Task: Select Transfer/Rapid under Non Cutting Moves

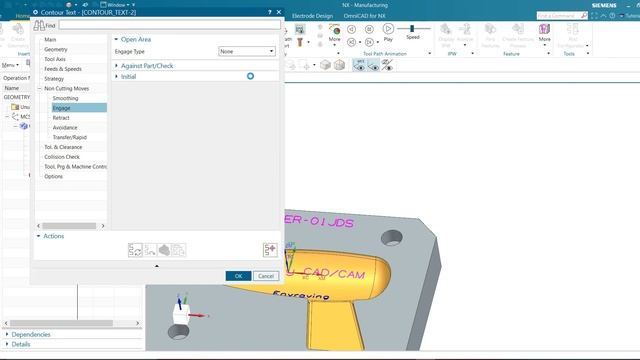Action: pos(69,137)
